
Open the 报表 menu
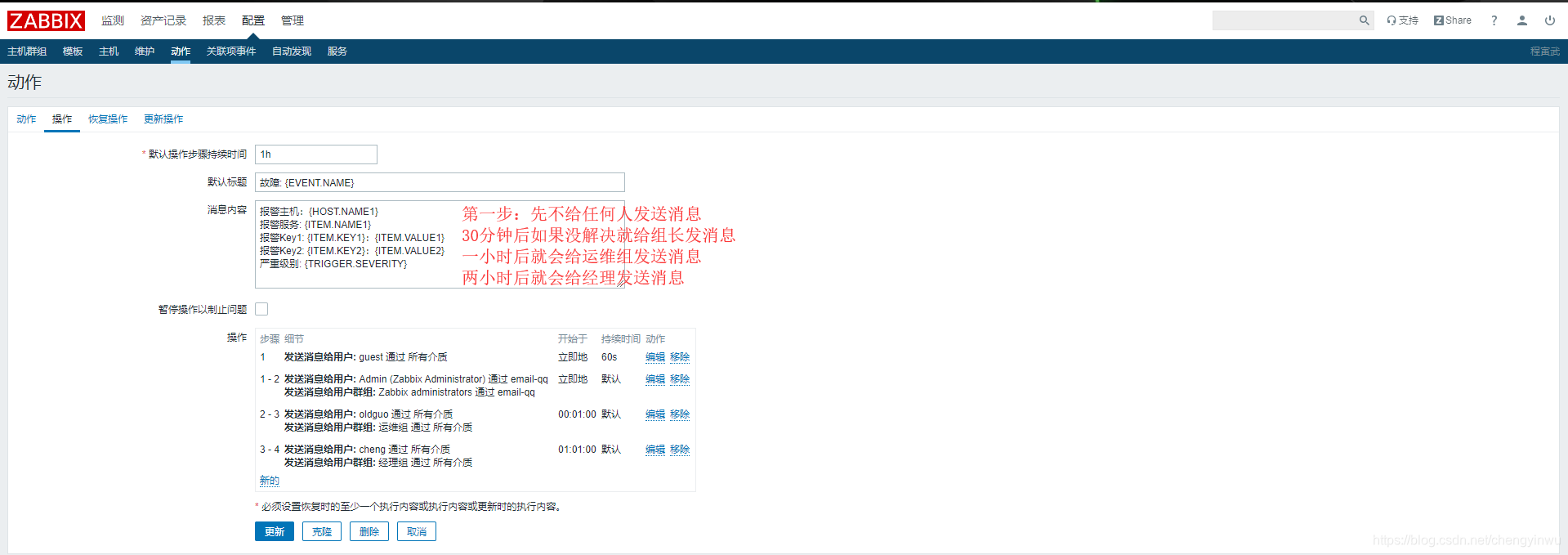[x=214, y=20]
